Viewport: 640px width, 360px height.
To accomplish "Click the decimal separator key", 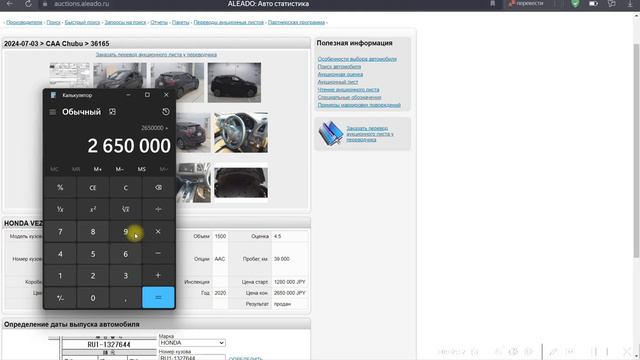I will [x=125, y=298].
